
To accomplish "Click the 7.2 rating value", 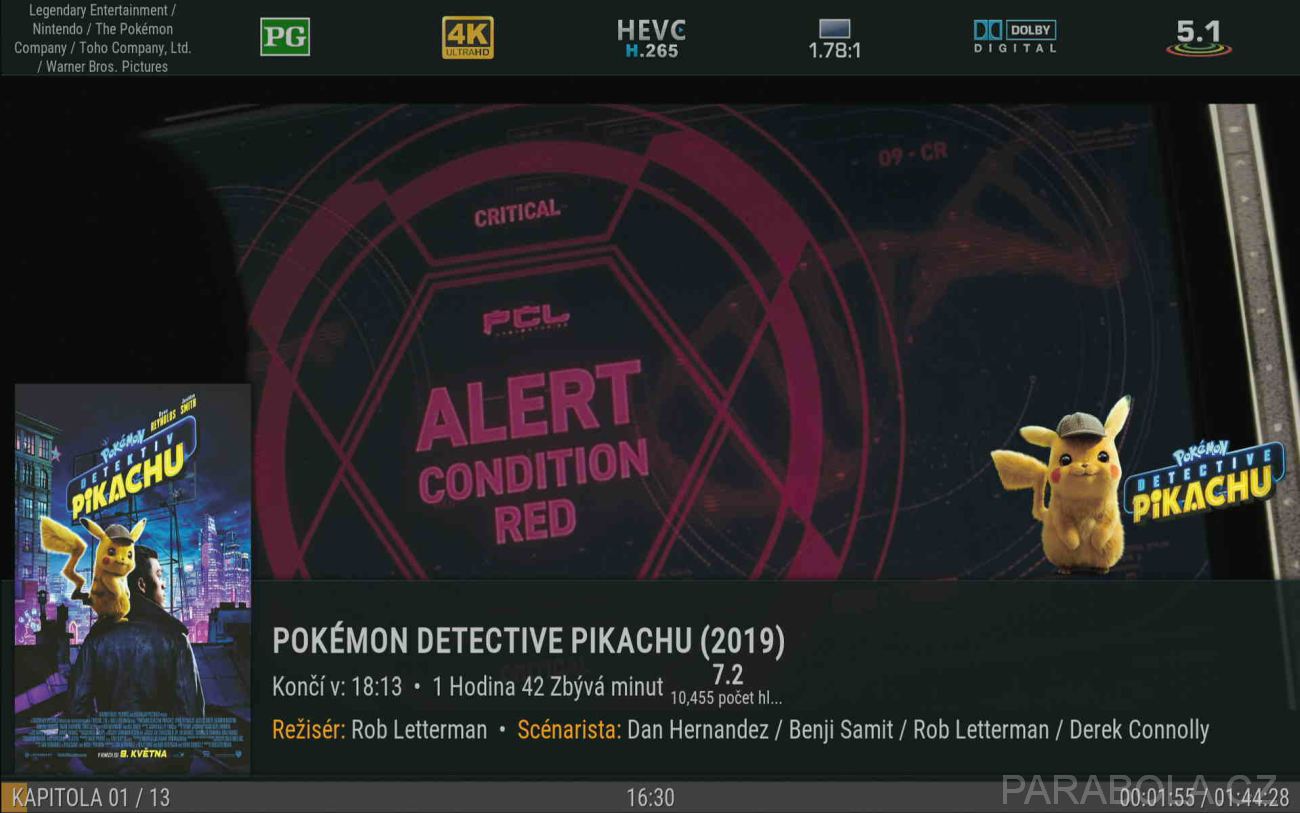I will pos(727,675).
